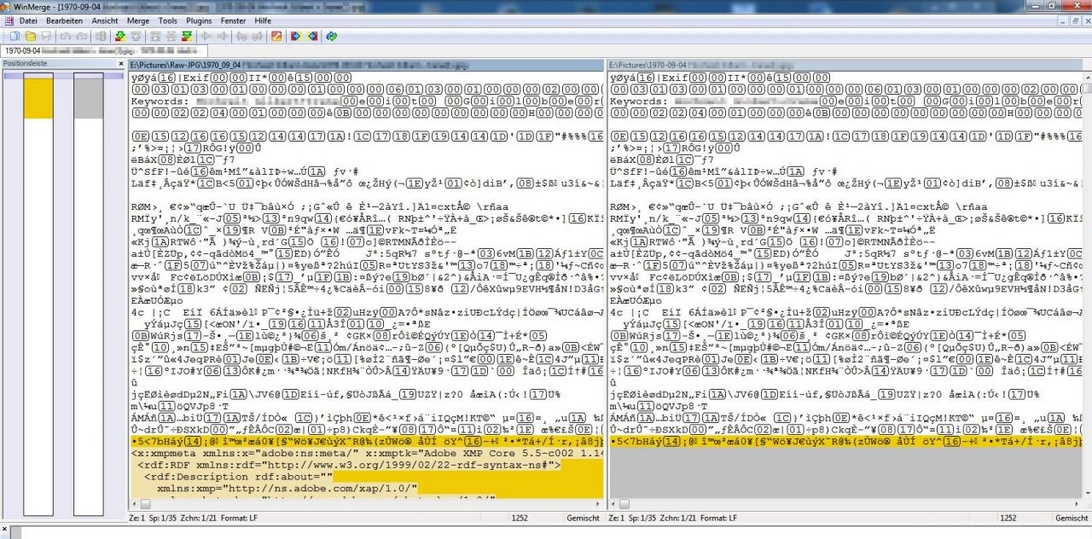This screenshot has height=539, width=1092.
Task: Click the Options toolbar icon
Action: (277, 36)
